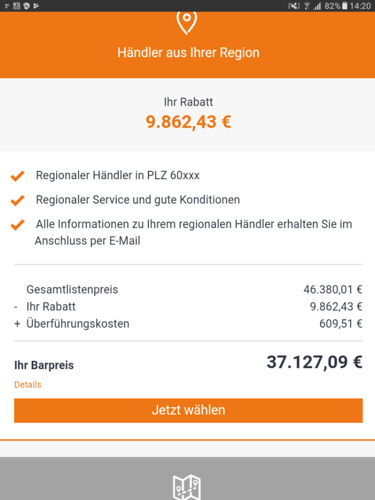
Task: Tap checkmark beside Regionaler Händler in PLZ
Action: [17, 176]
